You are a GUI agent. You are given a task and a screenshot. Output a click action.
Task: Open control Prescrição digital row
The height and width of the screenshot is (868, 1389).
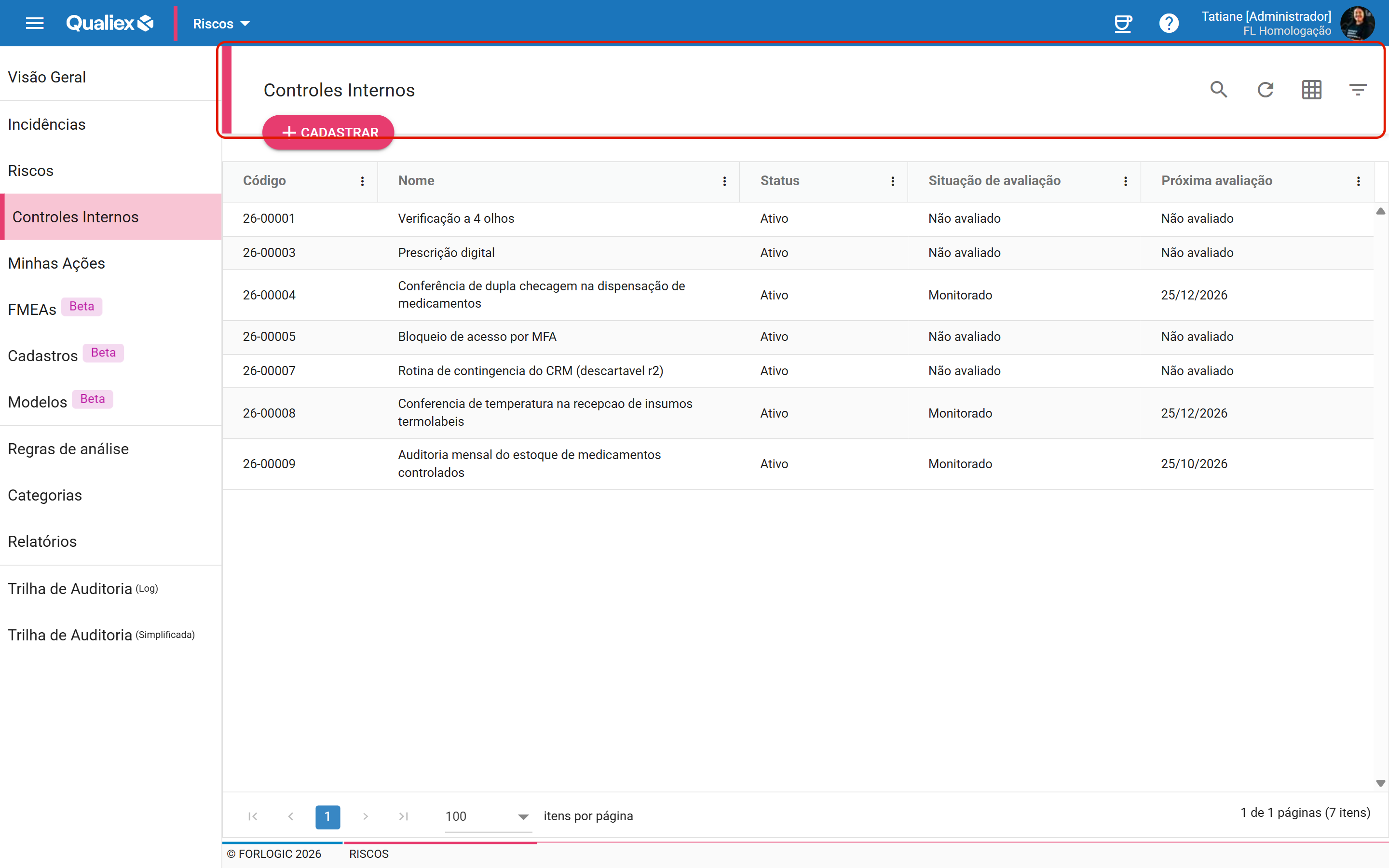coord(798,253)
